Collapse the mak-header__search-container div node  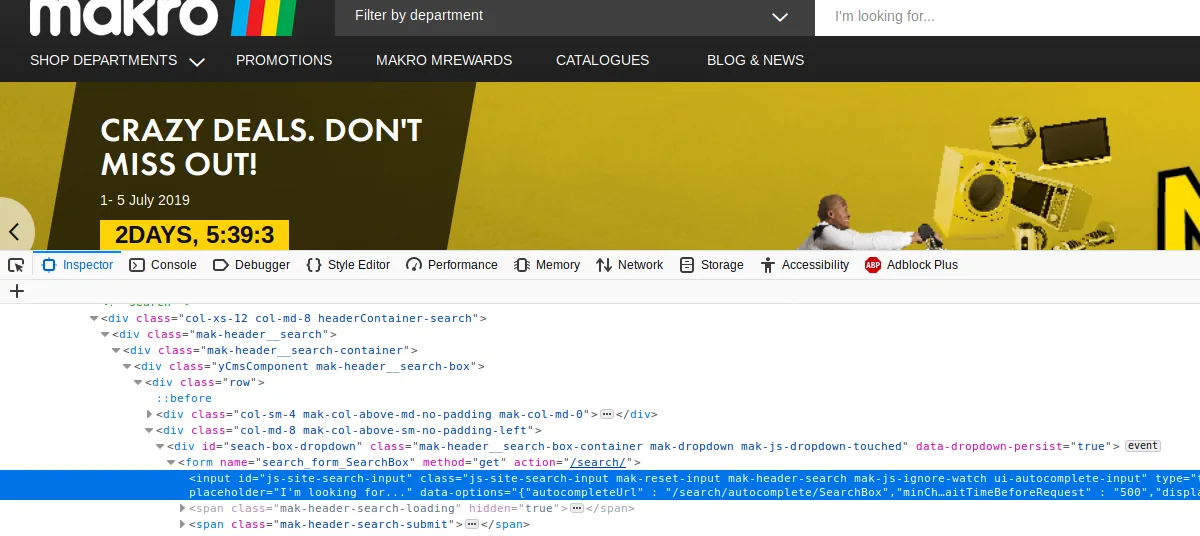(x=116, y=350)
